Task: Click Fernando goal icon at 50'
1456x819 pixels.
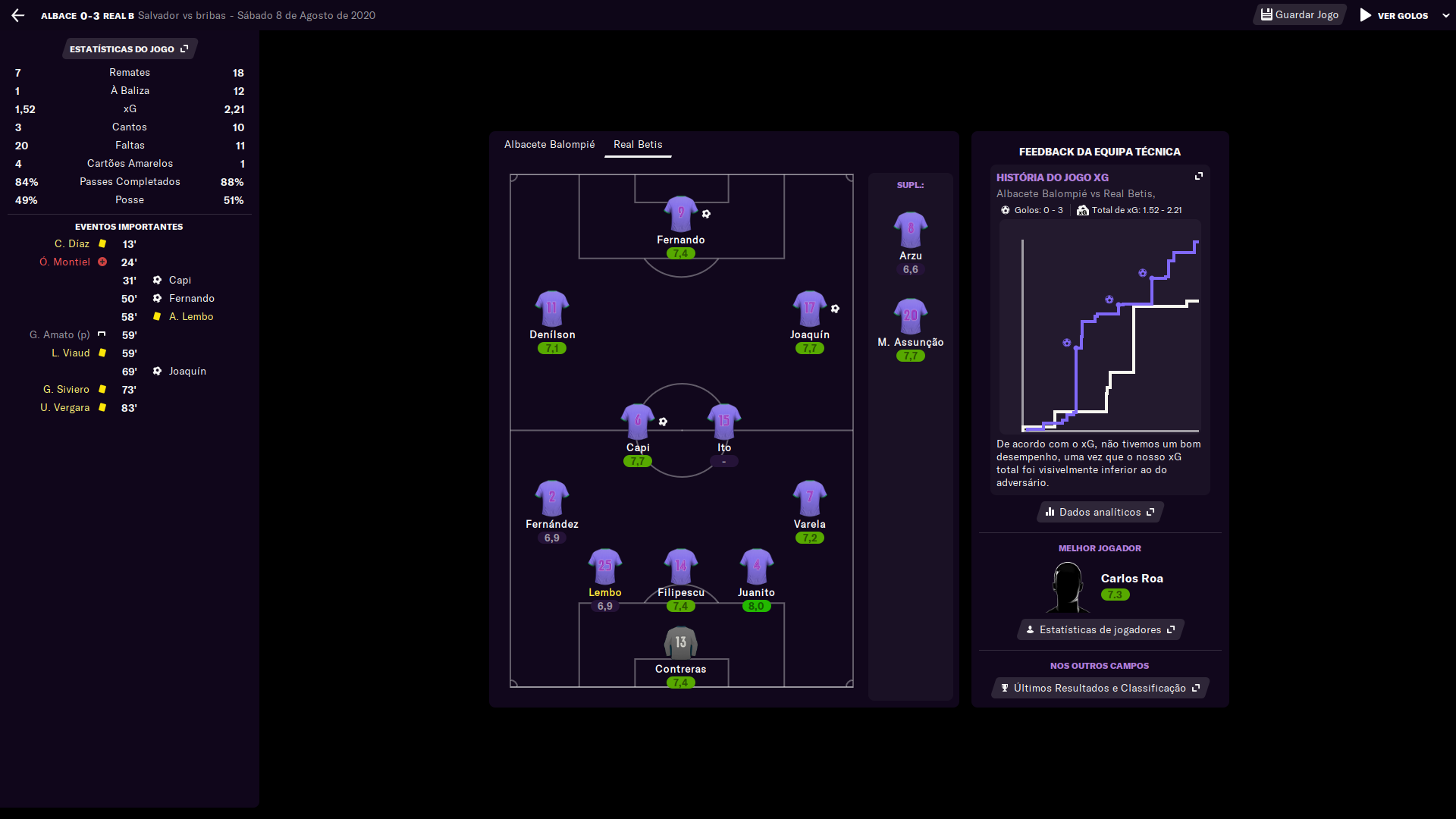Action: pos(157,298)
